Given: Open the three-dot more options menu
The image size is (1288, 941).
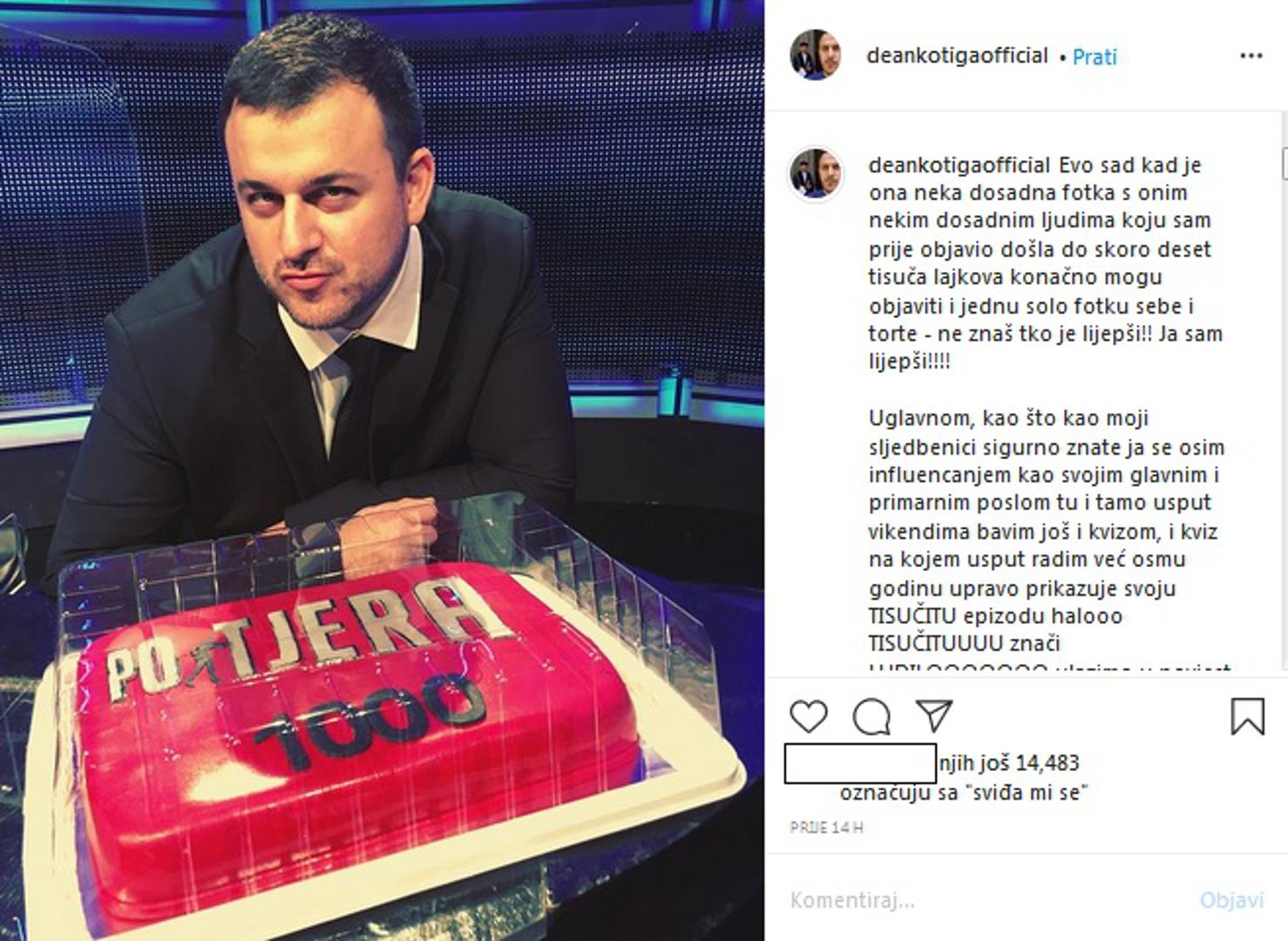Looking at the screenshot, I should pyautogui.click(x=1251, y=56).
